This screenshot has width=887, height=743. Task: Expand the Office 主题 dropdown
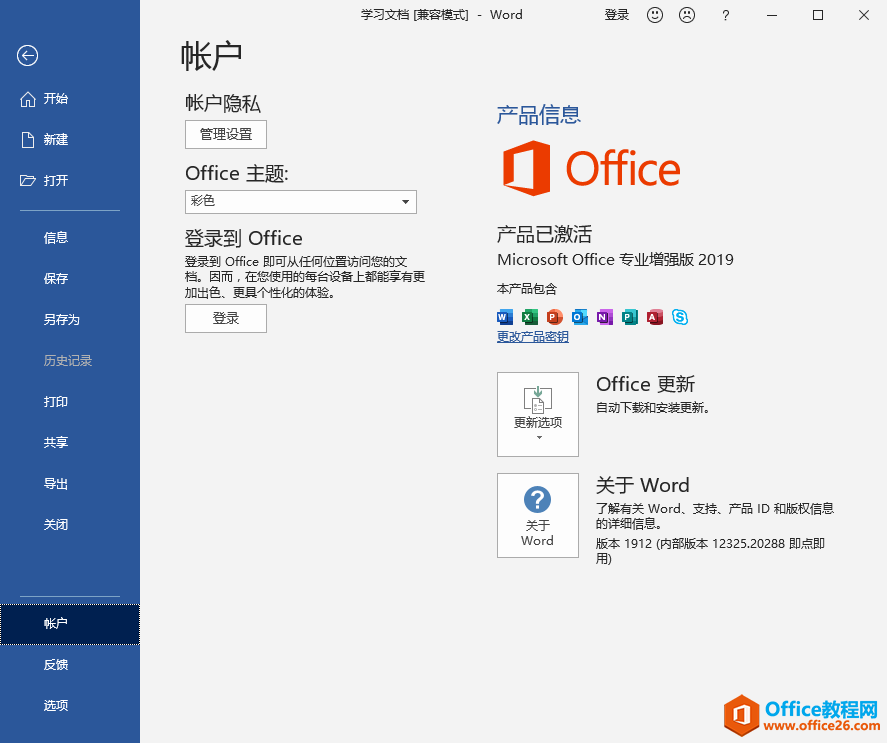coord(301,201)
